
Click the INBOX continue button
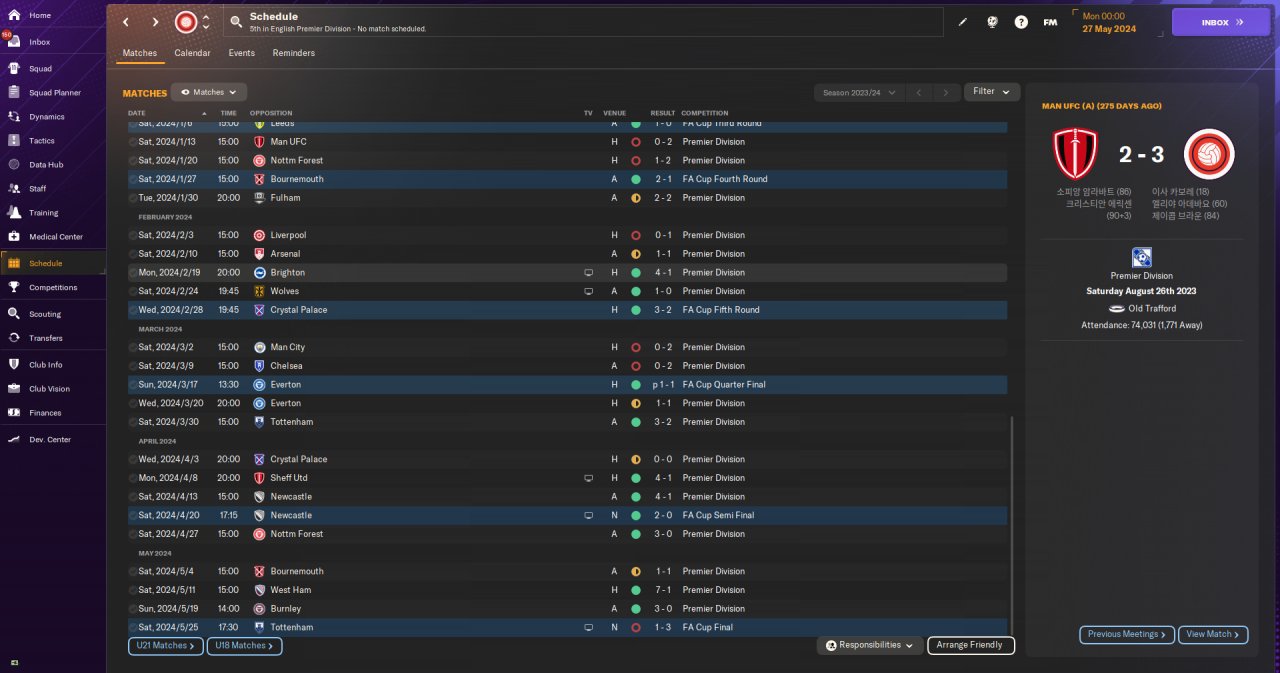[1221, 22]
